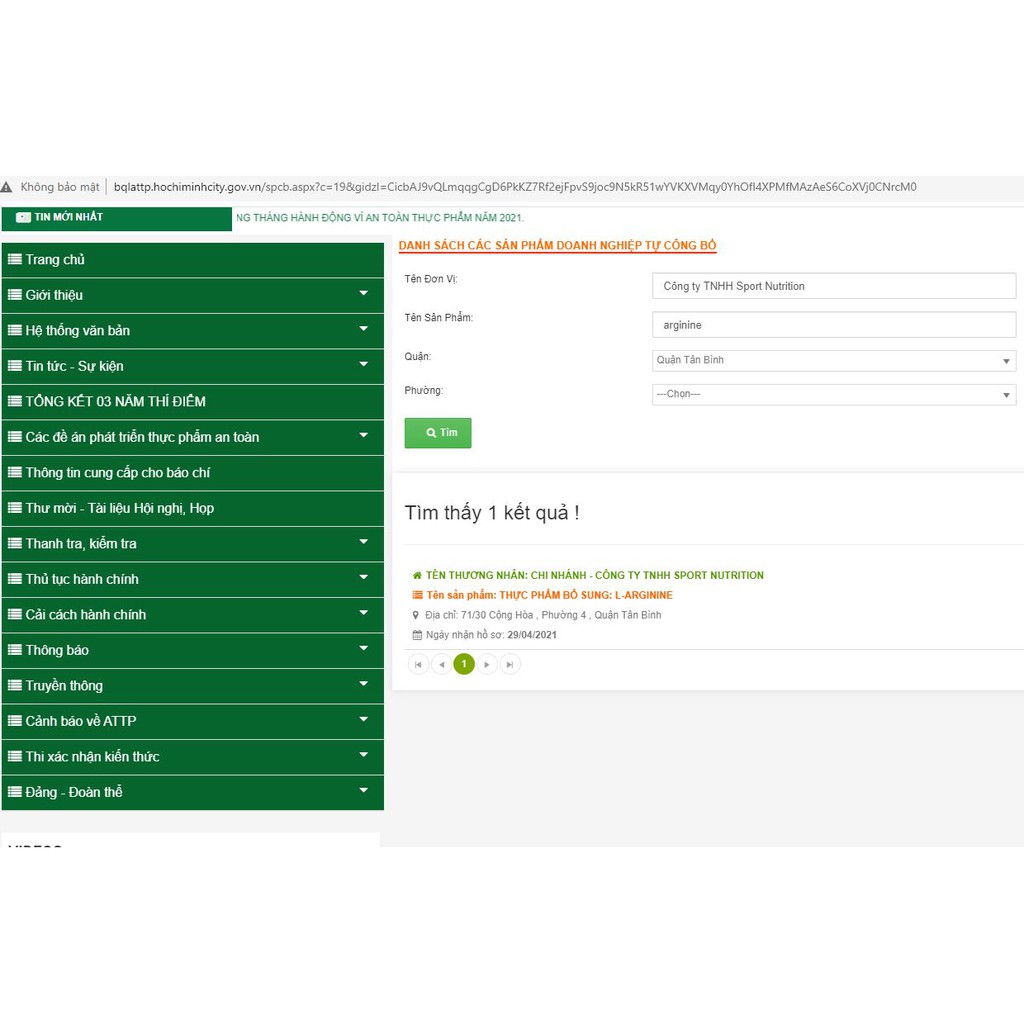Click the news ticker headline about an toàn thực phẩm
Image resolution: width=1024 pixels, height=1024 pixels.
(x=380, y=217)
